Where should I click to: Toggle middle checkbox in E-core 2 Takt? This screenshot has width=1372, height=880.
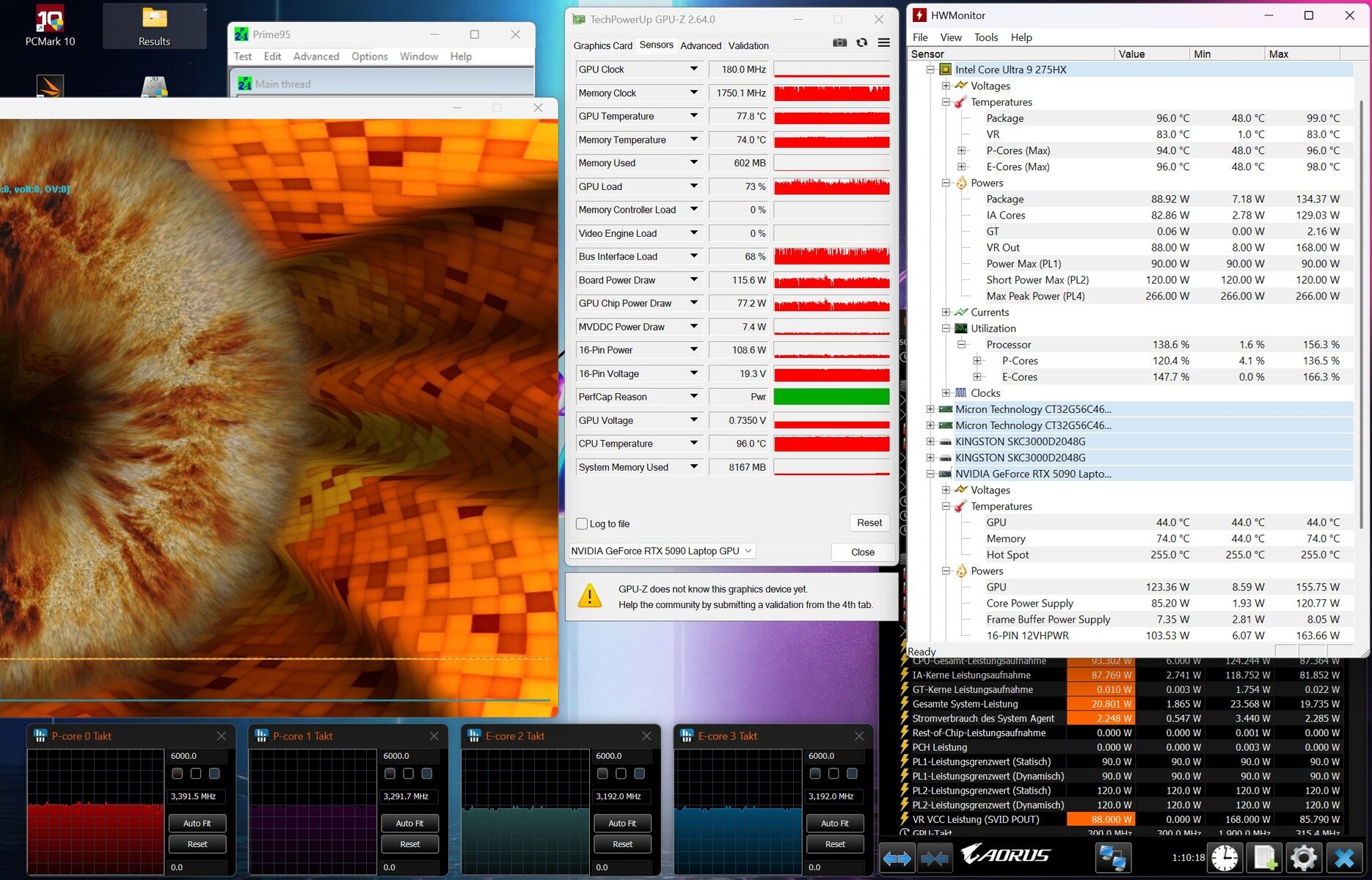tap(621, 774)
